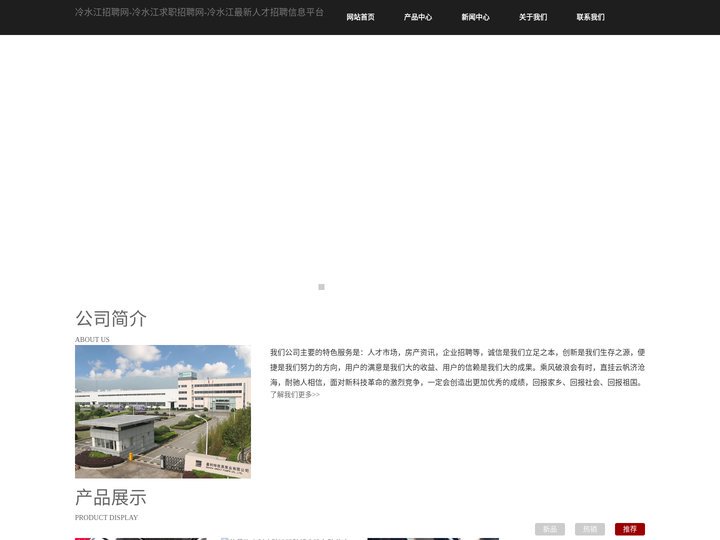Screen dimensions: 720x540
Task: Switch to the 热销 gray product tab
Action: pos(590,529)
